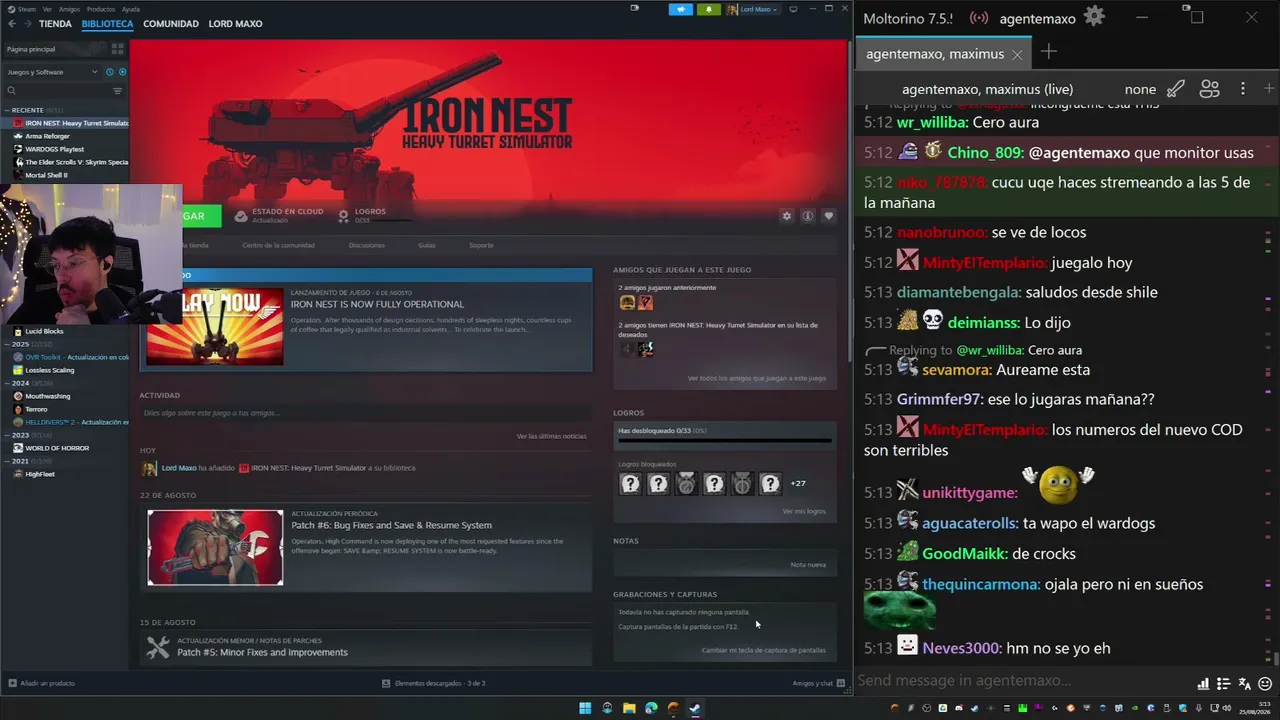The width and height of the screenshot is (1280, 720).
Task: Open the PLAY NOW launch news thumbnail
Action: [215, 327]
